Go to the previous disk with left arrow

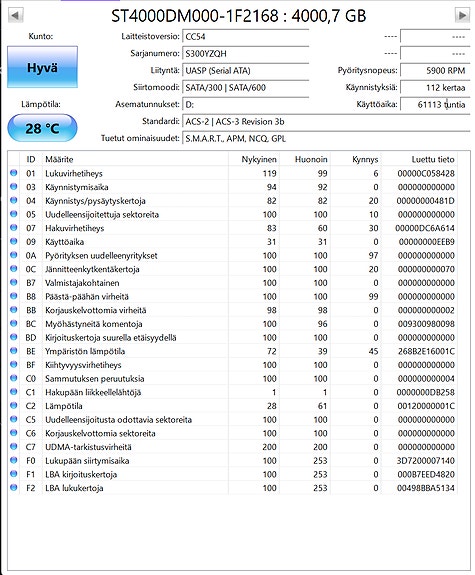[x=15, y=16]
